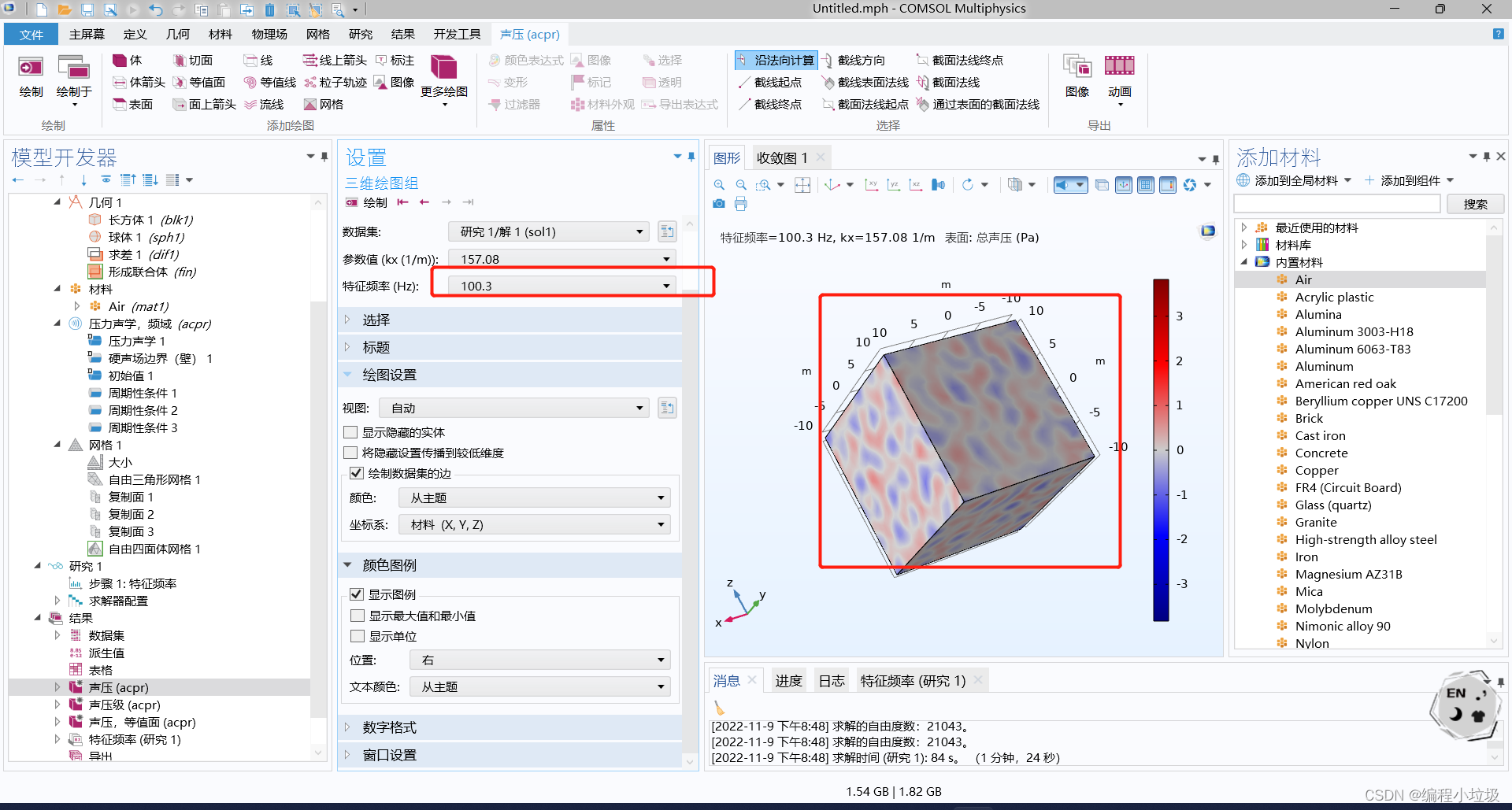This screenshot has width=1512, height=810.
Task: Enable 显示隐藏的实体 checkbox
Action: pyautogui.click(x=351, y=432)
